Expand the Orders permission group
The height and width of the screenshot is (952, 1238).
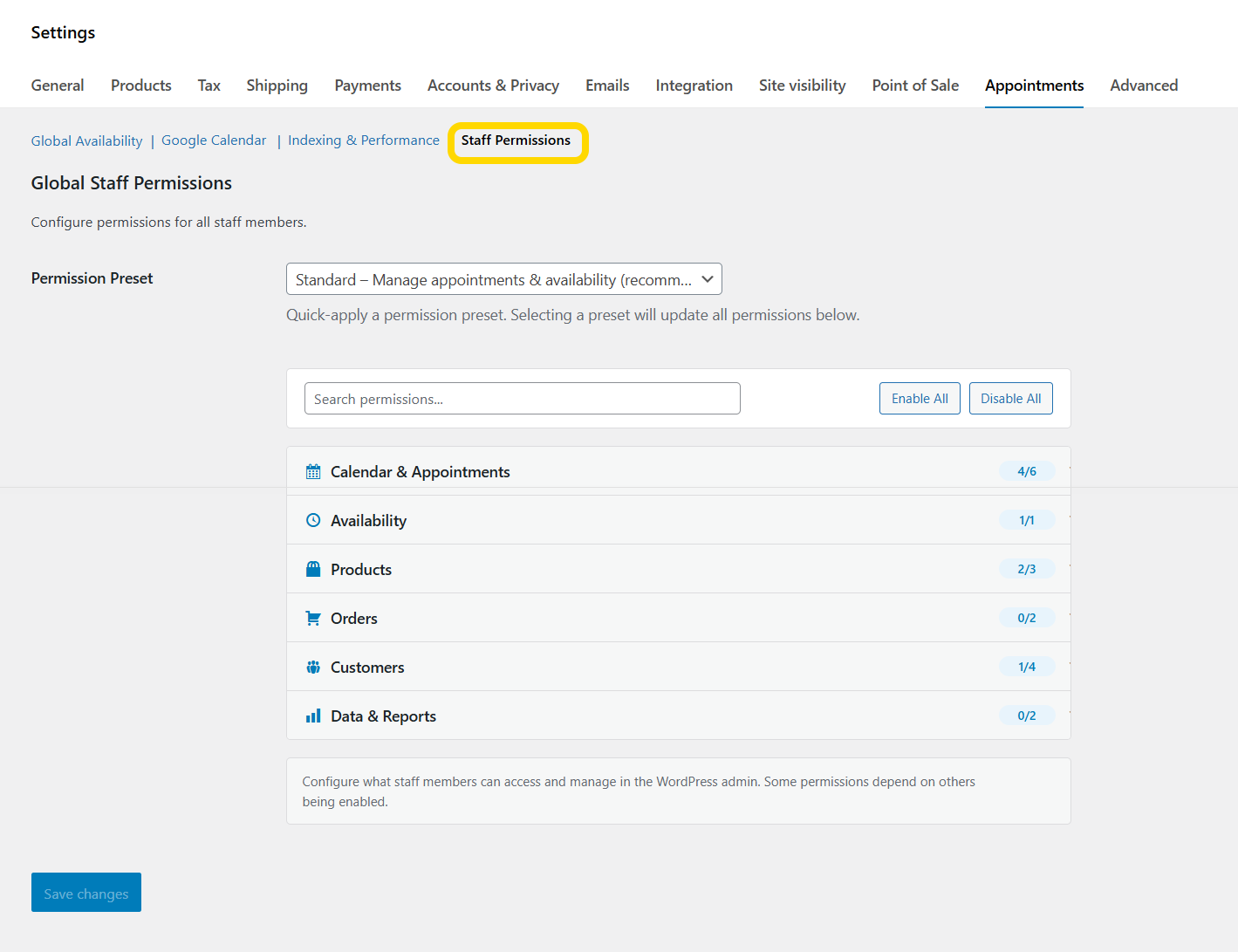(611, 617)
